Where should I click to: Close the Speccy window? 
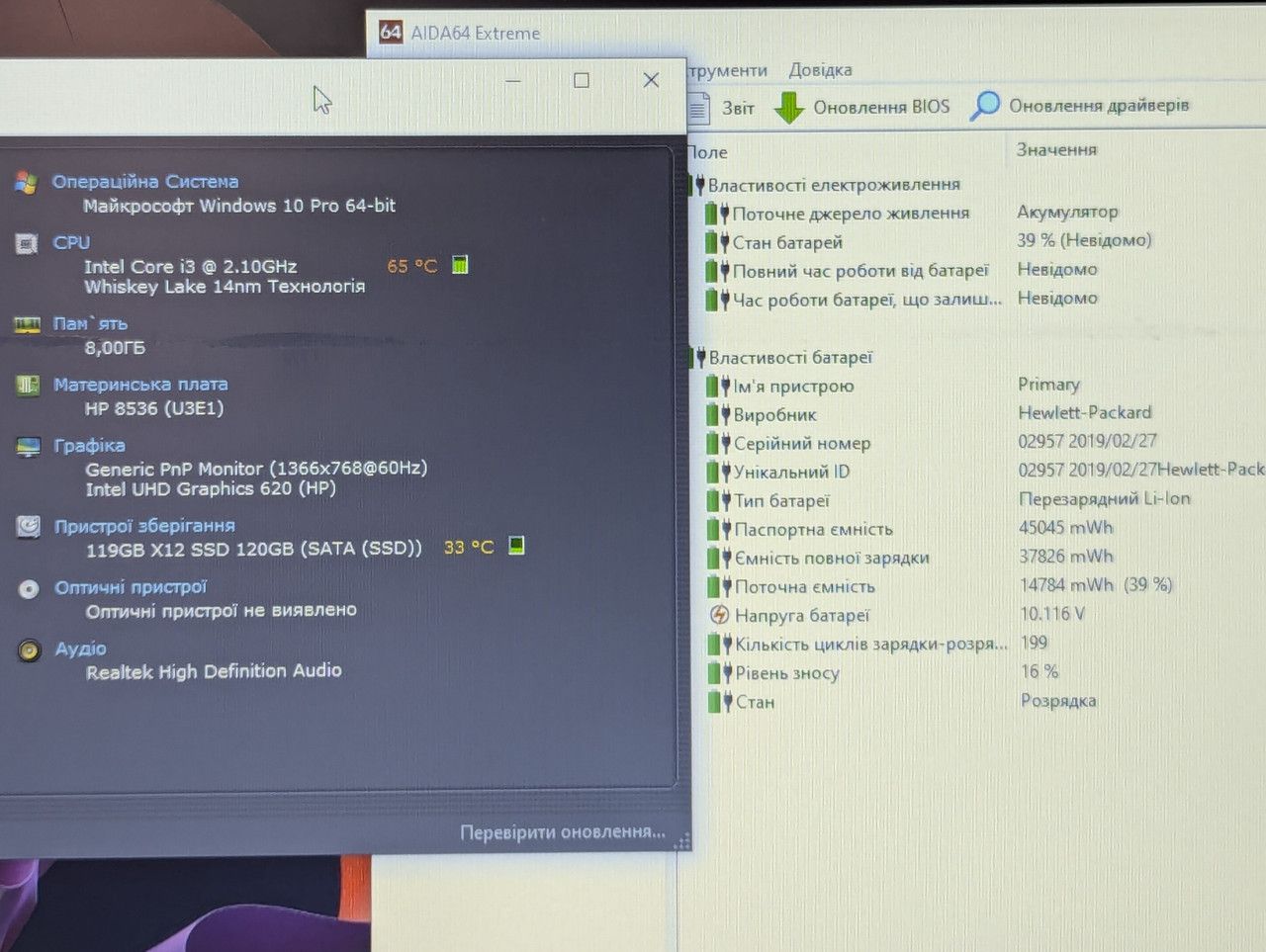[x=651, y=80]
